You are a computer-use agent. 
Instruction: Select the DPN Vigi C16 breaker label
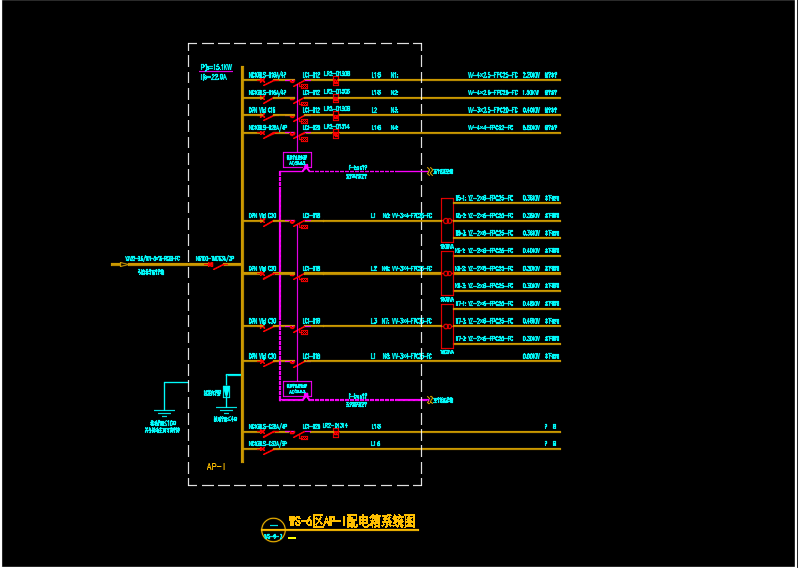(262, 110)
